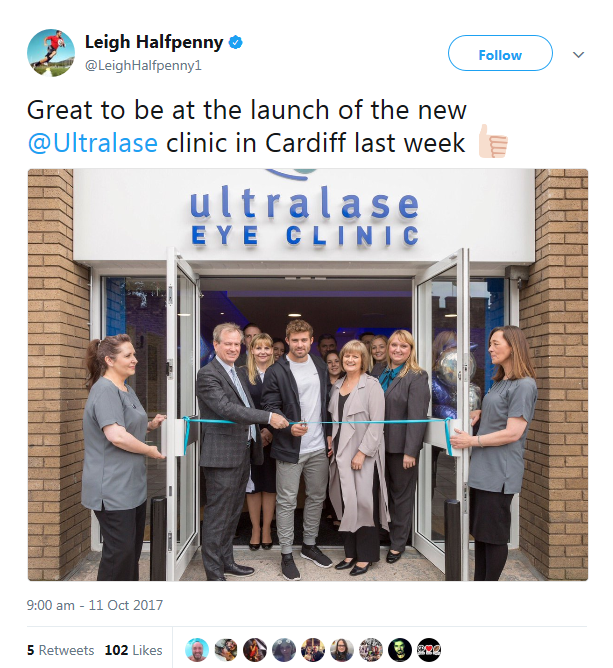613x668 pixels.
Task: Open first liker avatar with bald man
Action: tap(197, 650)
